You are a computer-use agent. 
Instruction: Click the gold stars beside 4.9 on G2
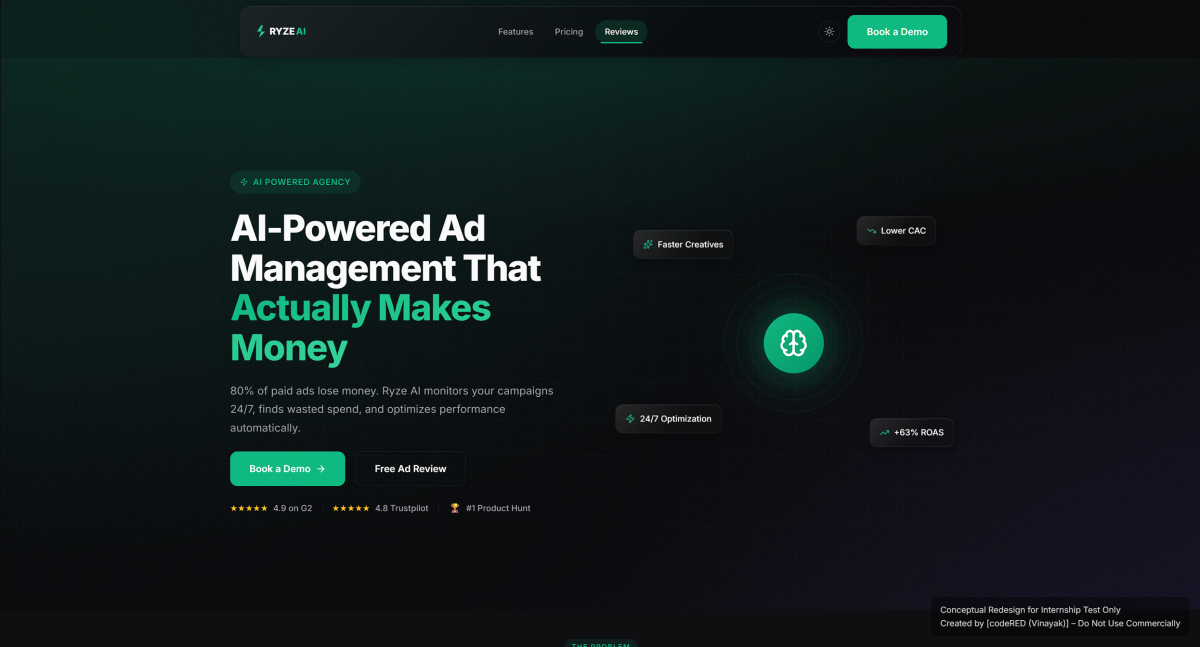[249, 508]
